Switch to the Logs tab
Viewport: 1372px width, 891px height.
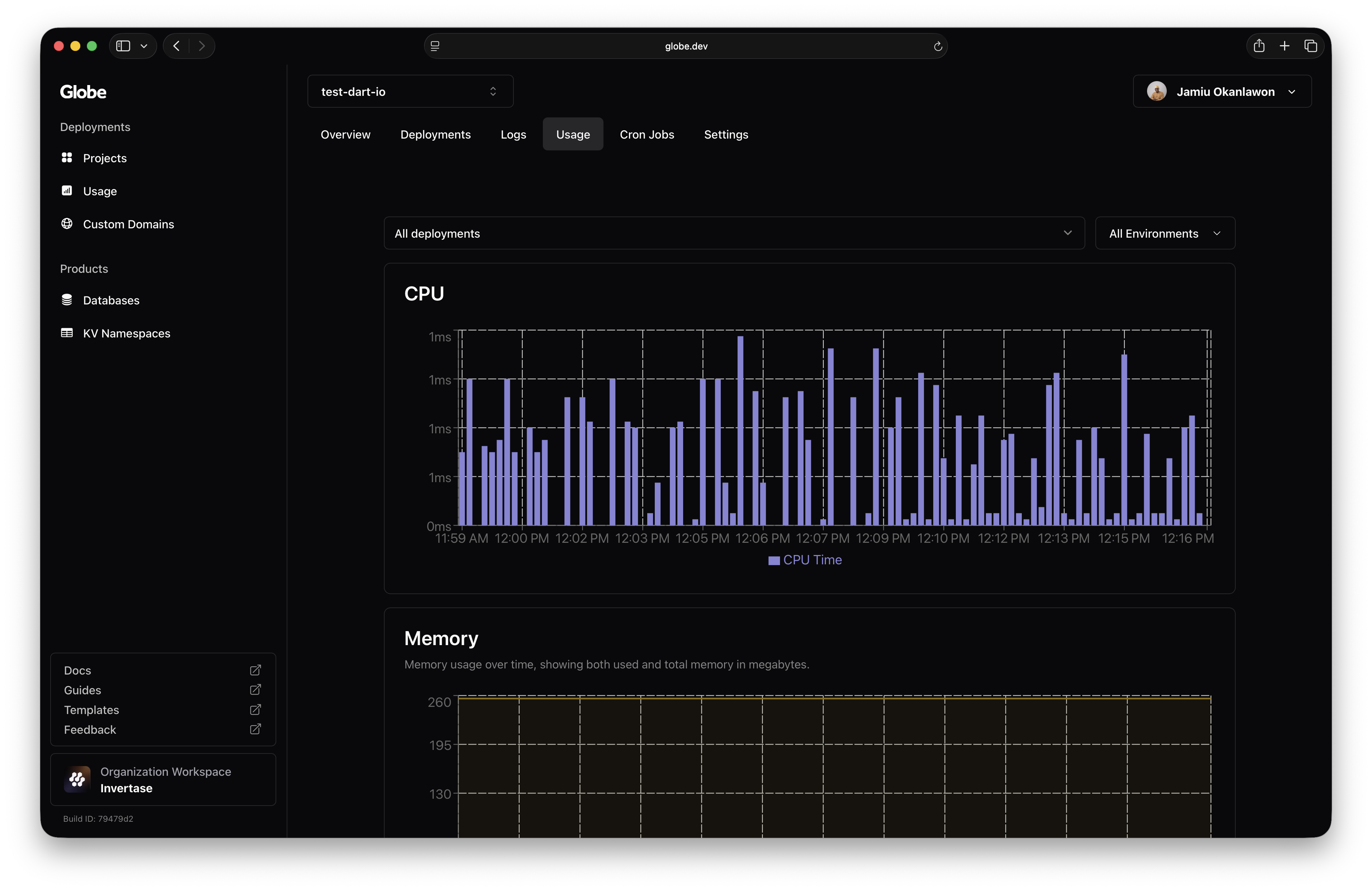(513, 134)
